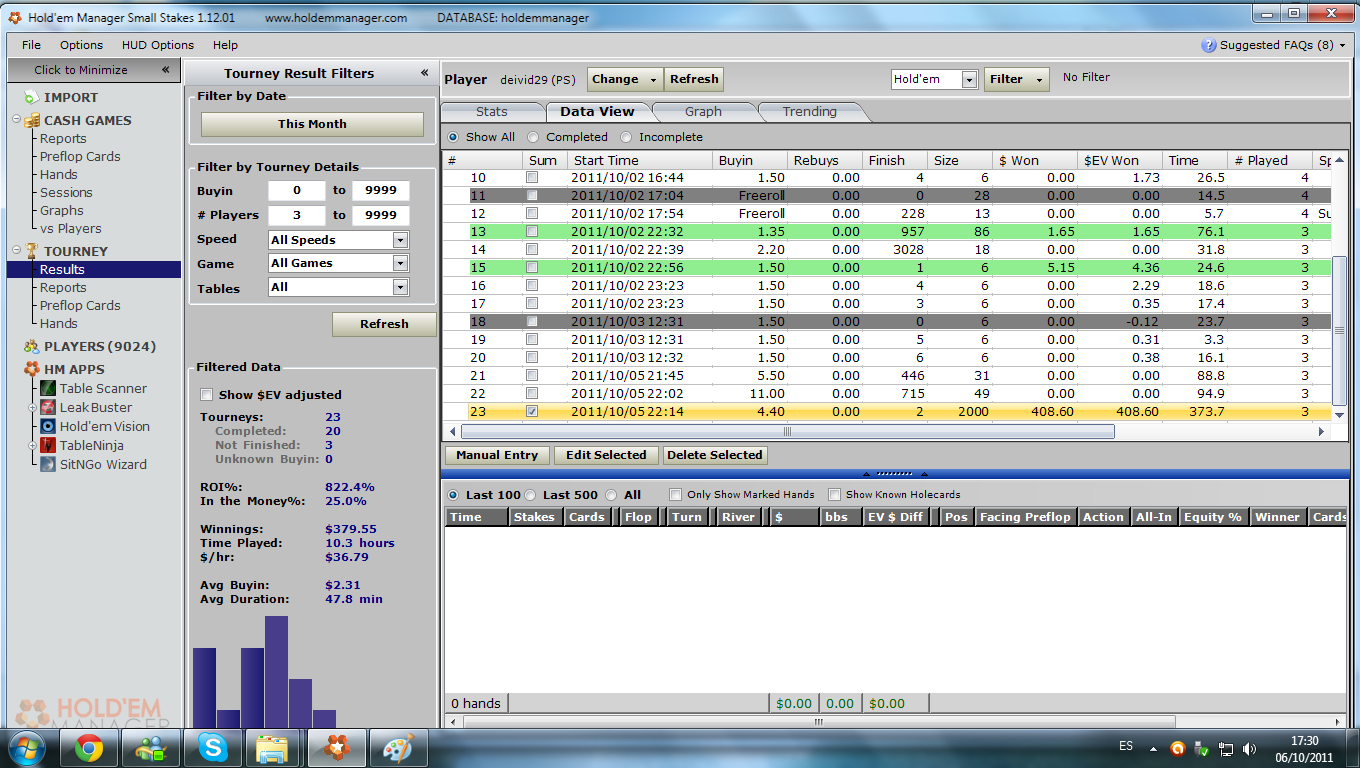Open Windows Explorer folder in taskbar

pos(272,747)
